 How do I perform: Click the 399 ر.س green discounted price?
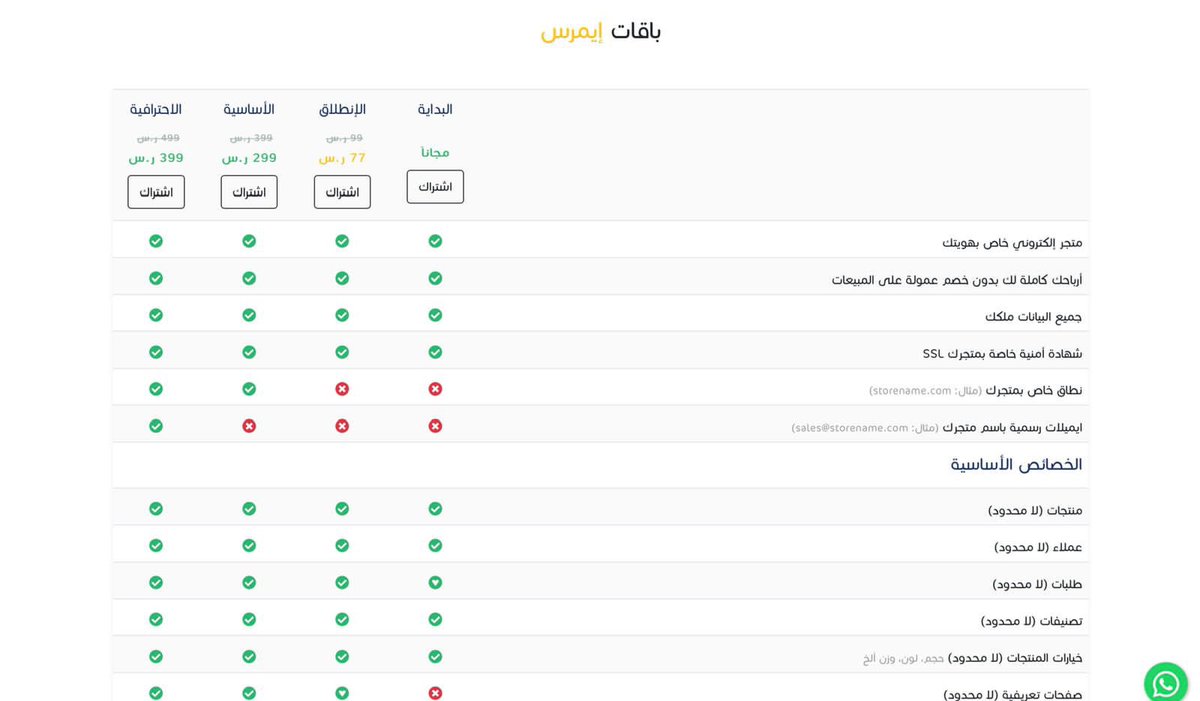tap(156, 158)
